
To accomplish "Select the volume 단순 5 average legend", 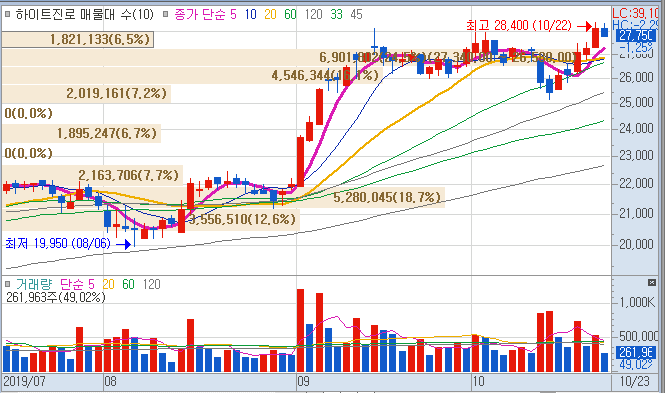I will (77, 284).
